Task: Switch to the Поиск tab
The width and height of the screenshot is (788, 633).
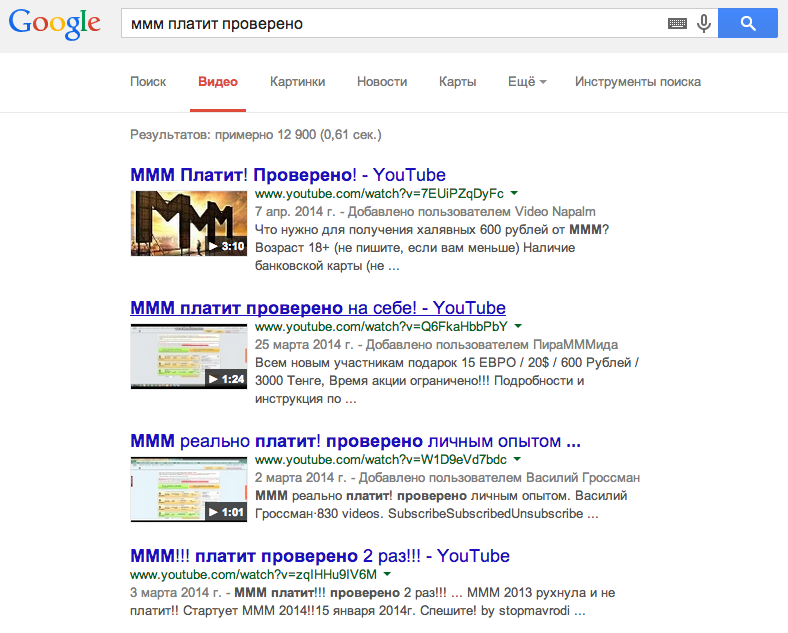Action: pyautogui.click(x=148, y=81)
